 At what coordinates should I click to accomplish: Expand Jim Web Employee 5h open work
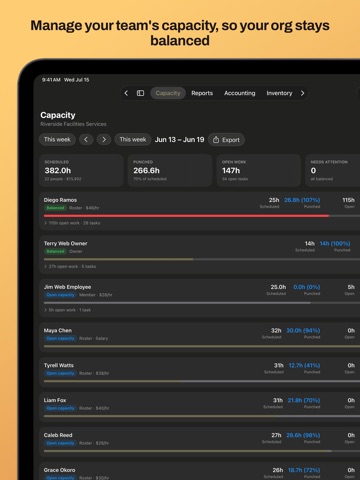(x=67, y=310)
